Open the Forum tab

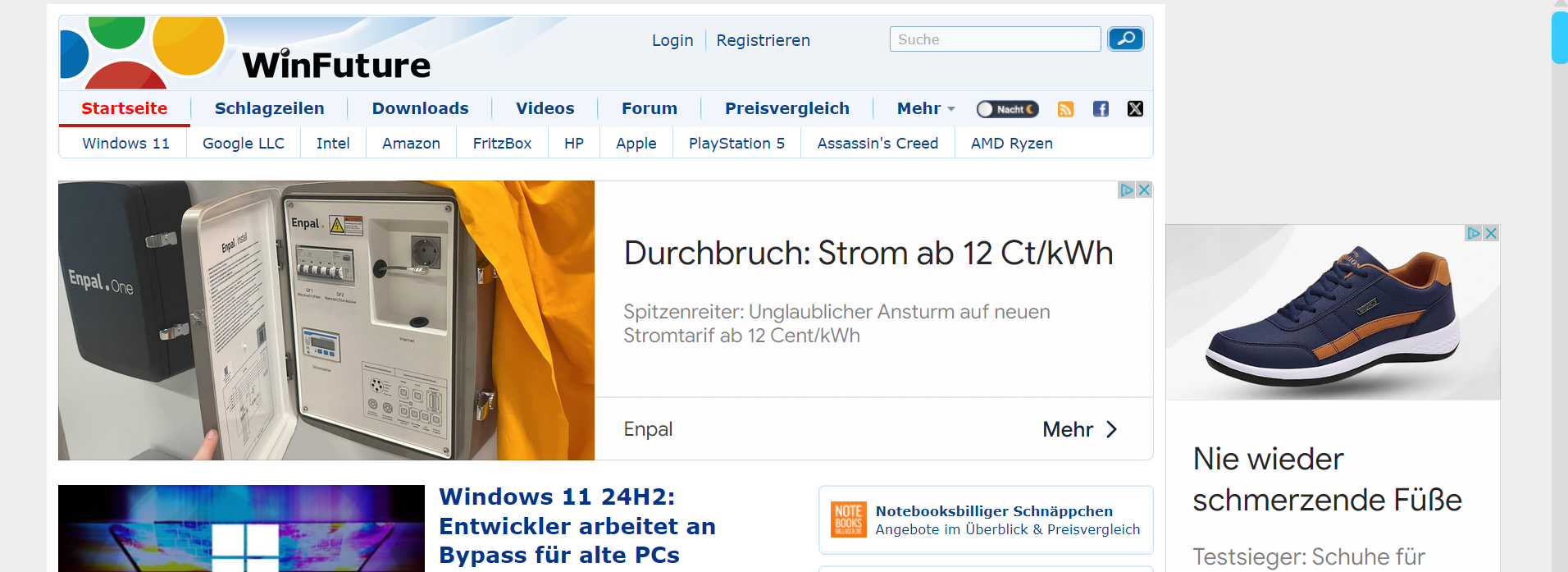coord(650,108)
